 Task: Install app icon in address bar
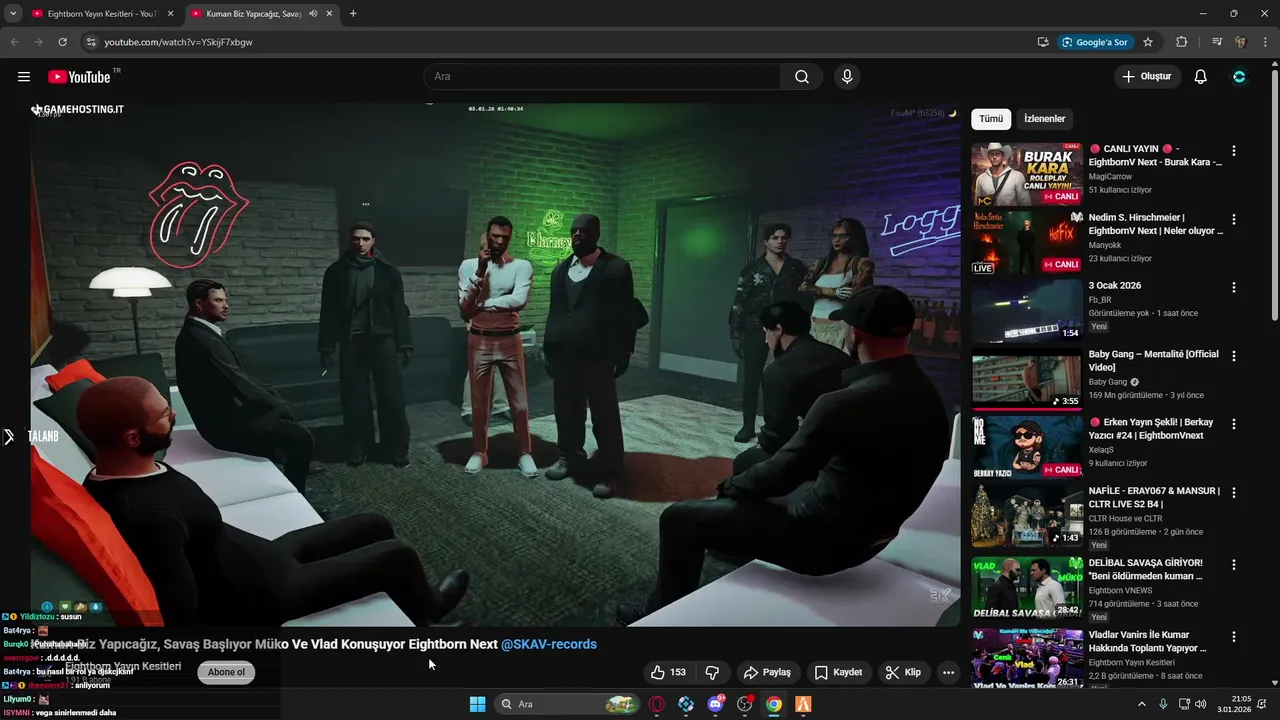(1043, 42)
